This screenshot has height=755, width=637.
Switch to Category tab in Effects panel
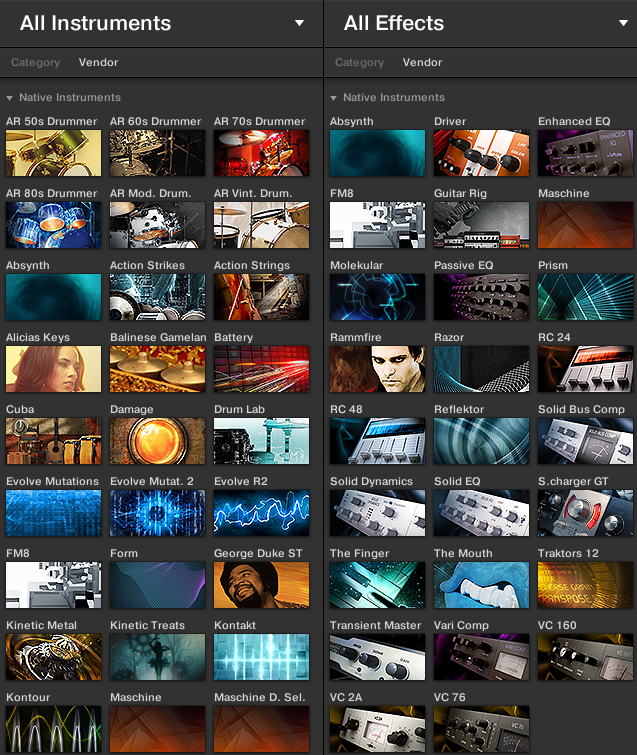tap(360, 62)
